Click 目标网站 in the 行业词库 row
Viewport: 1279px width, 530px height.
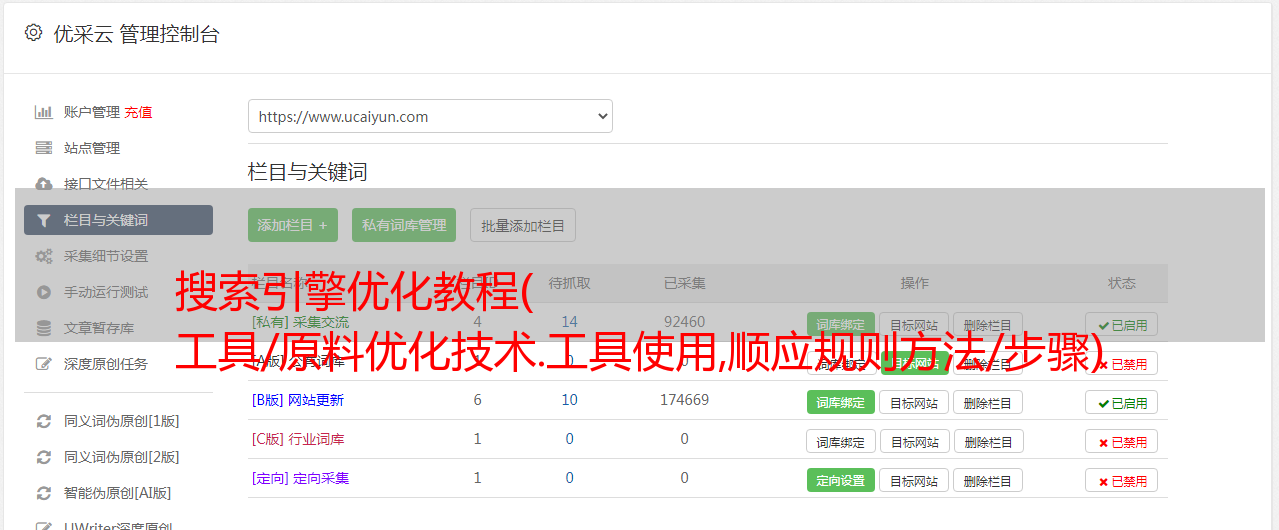pyautogui.click(x=915, y=441)
